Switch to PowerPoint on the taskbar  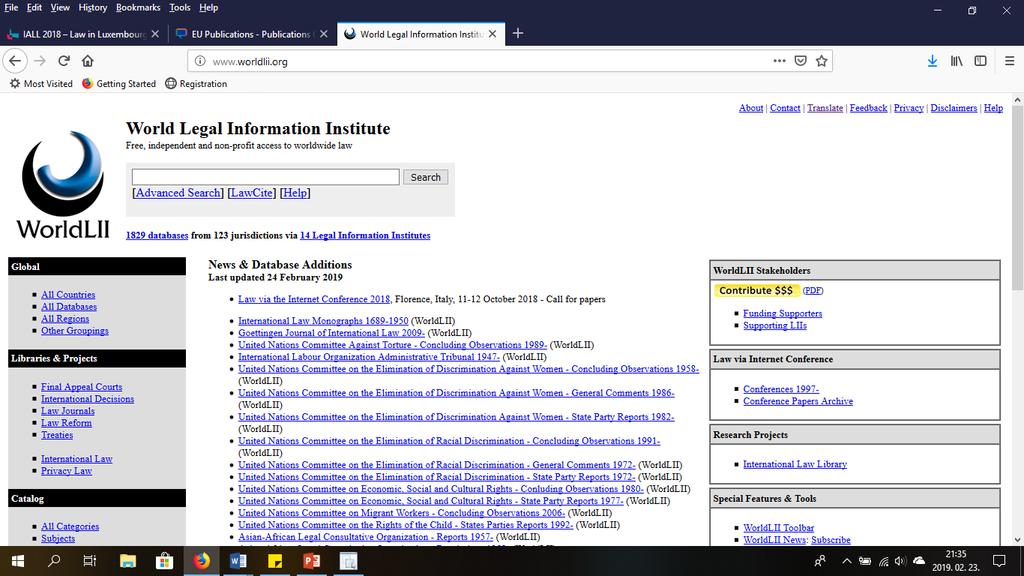click(312, 561)
